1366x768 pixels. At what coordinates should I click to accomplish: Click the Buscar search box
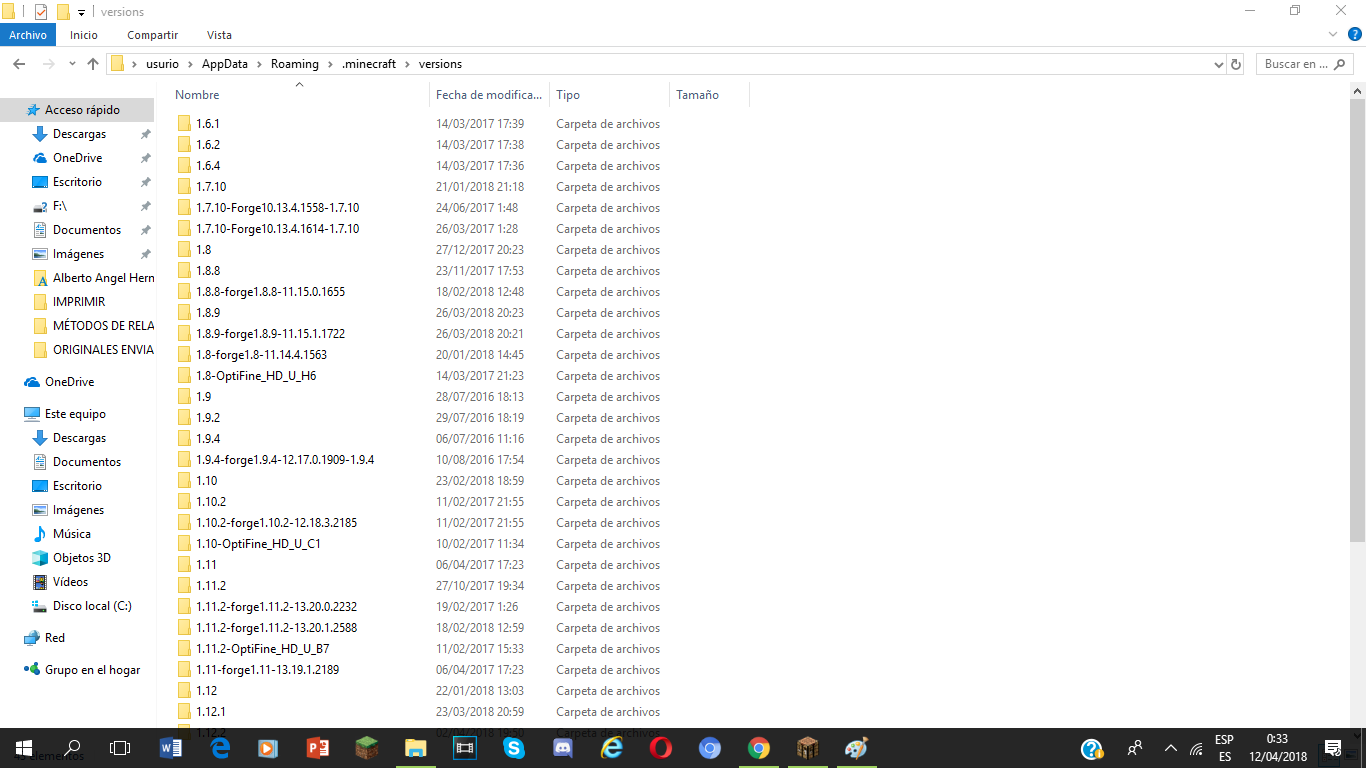(1304, 64)
